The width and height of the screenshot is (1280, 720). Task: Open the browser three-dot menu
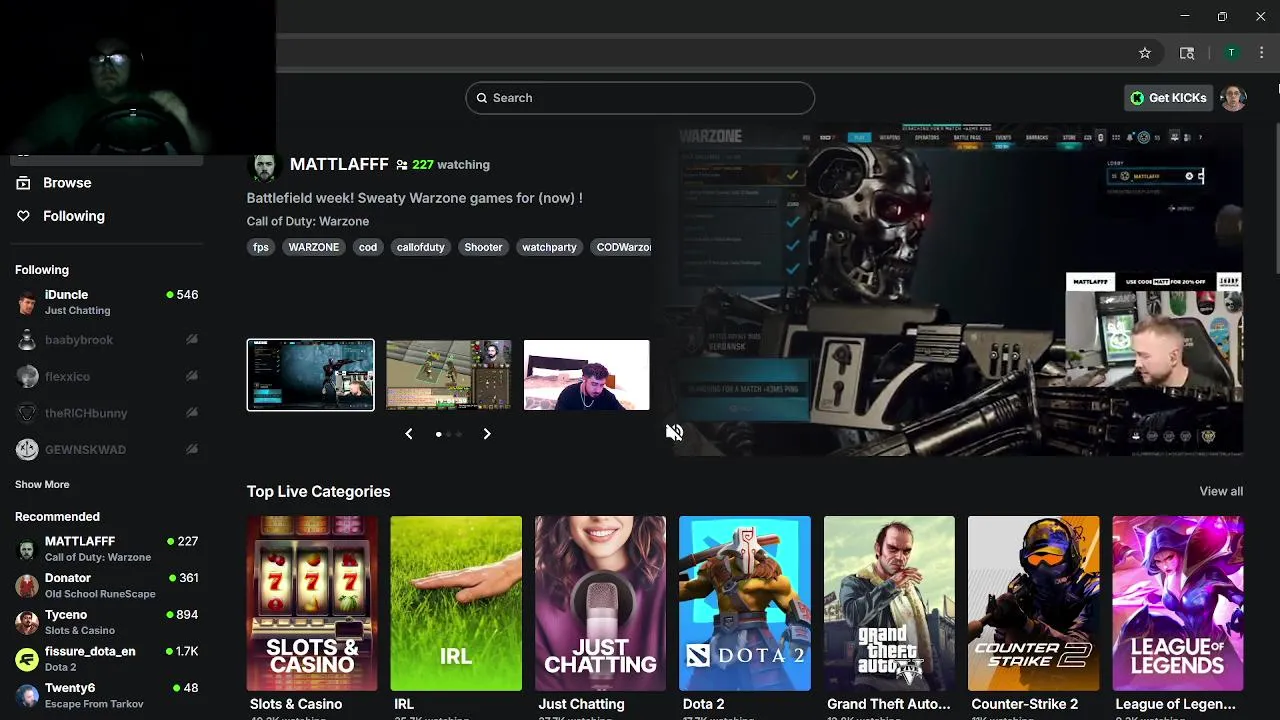[1261, 53]
